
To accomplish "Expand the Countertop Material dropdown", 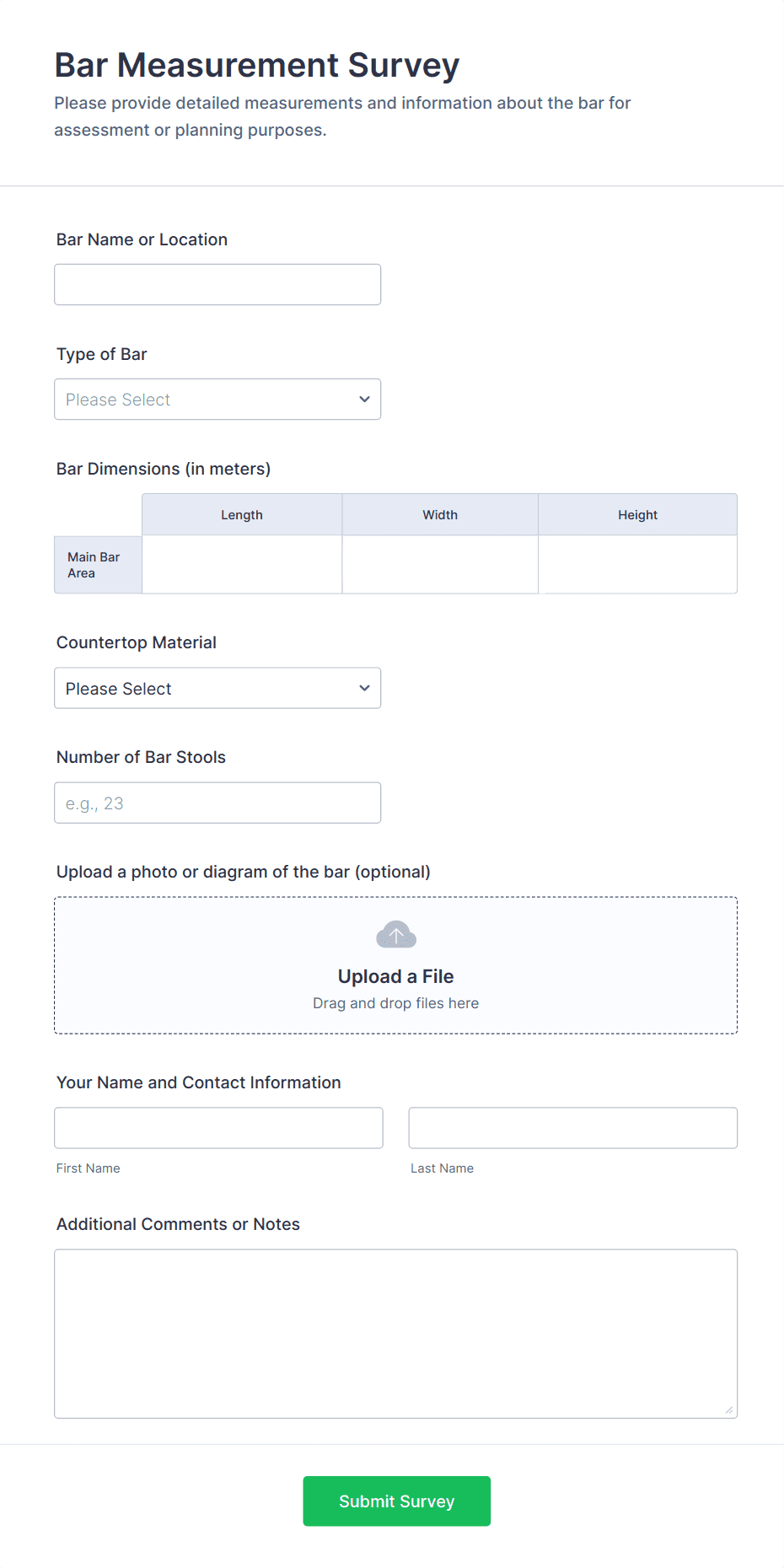I will point(217,689).
